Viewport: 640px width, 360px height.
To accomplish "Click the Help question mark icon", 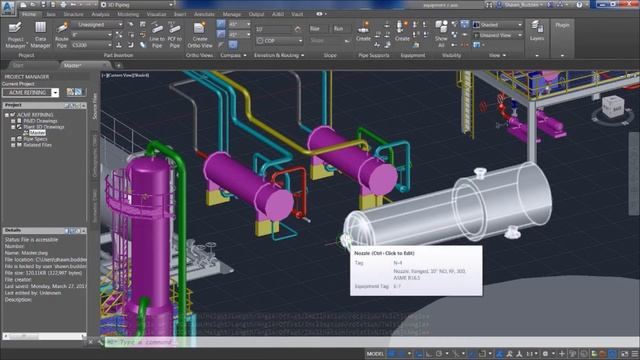I will (579, 5).
